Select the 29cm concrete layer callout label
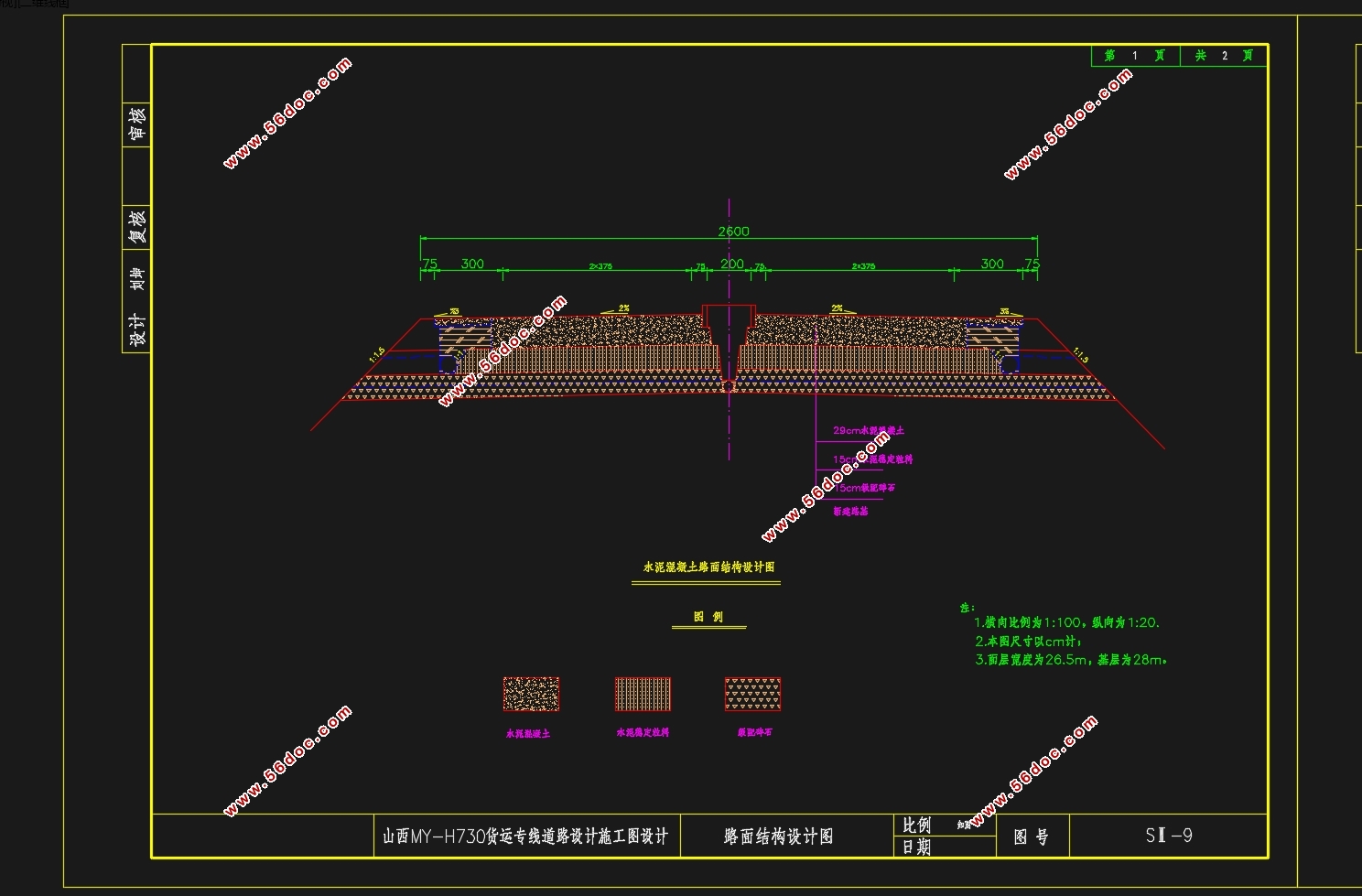 coord(868,430)
